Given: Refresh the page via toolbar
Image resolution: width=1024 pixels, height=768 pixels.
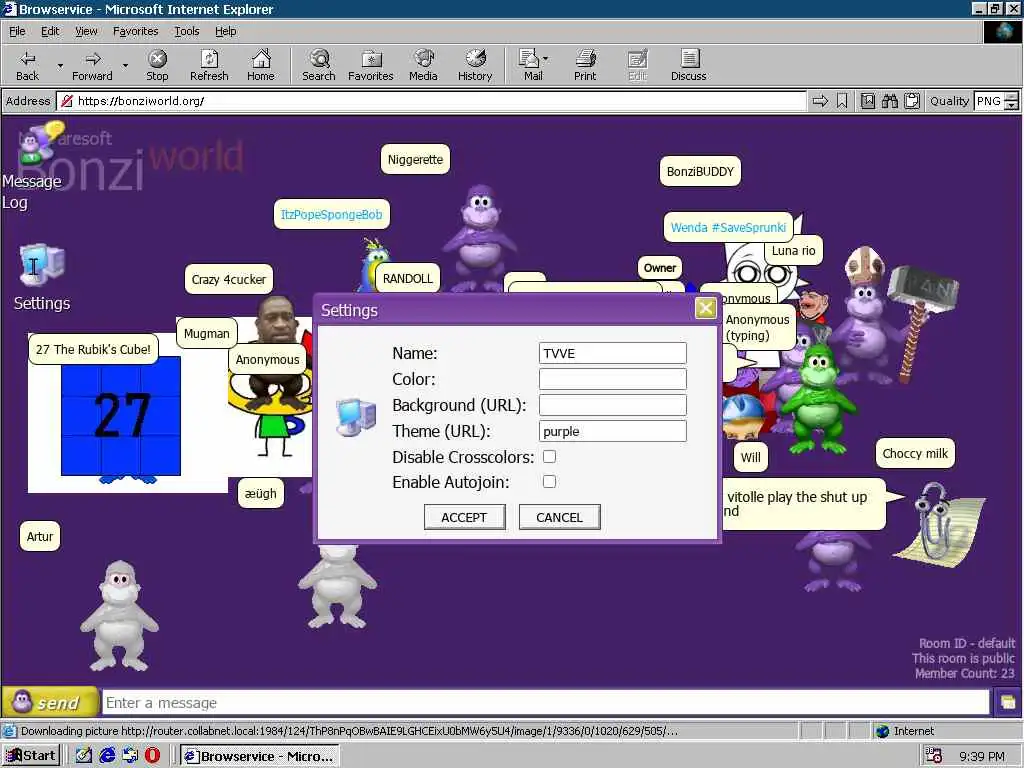Looking at the screenshot, I should tap(209, 65).
